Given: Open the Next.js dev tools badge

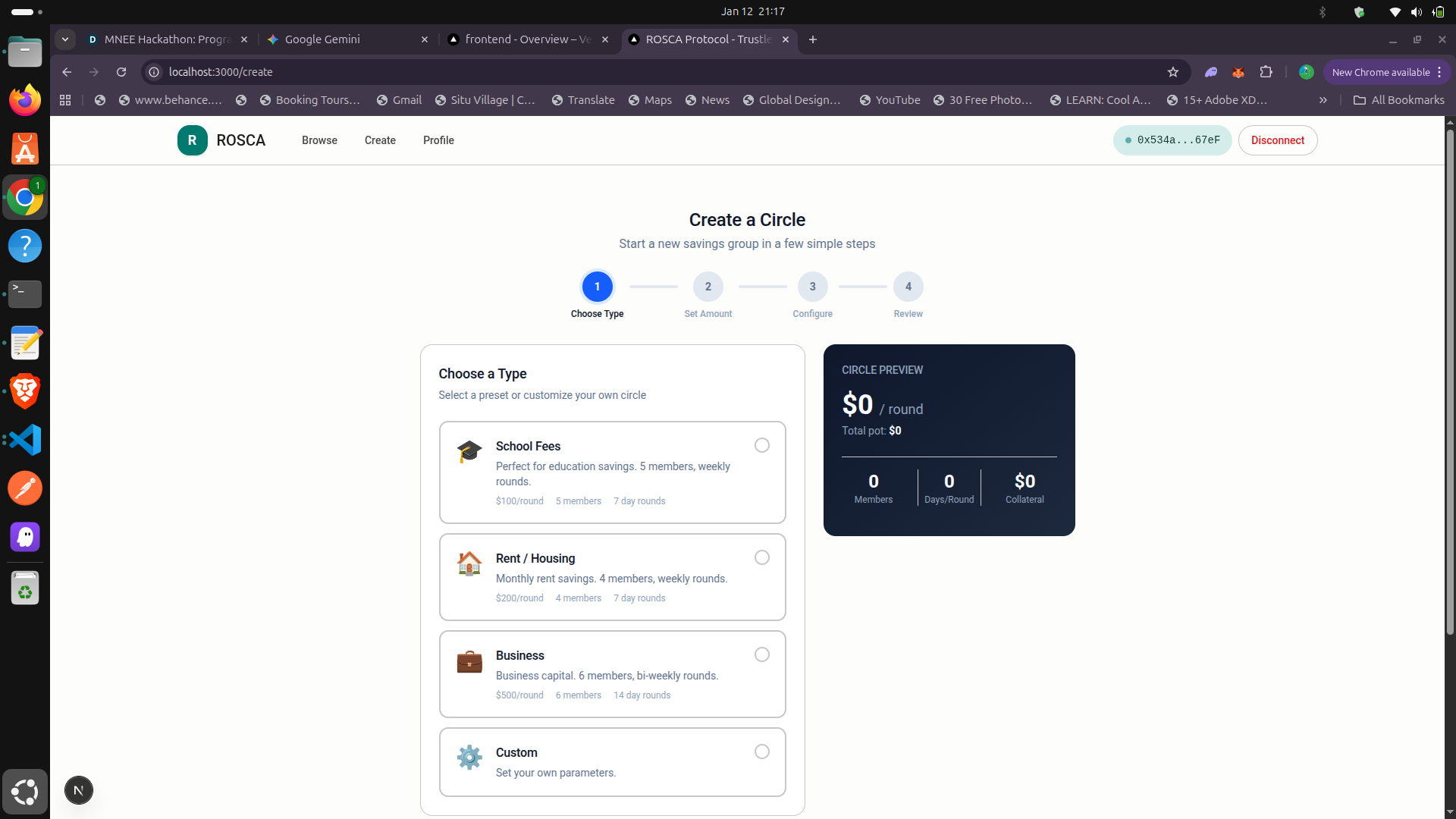Looking at the screenshot, I should pyautogui.click(x=79, y=790).
